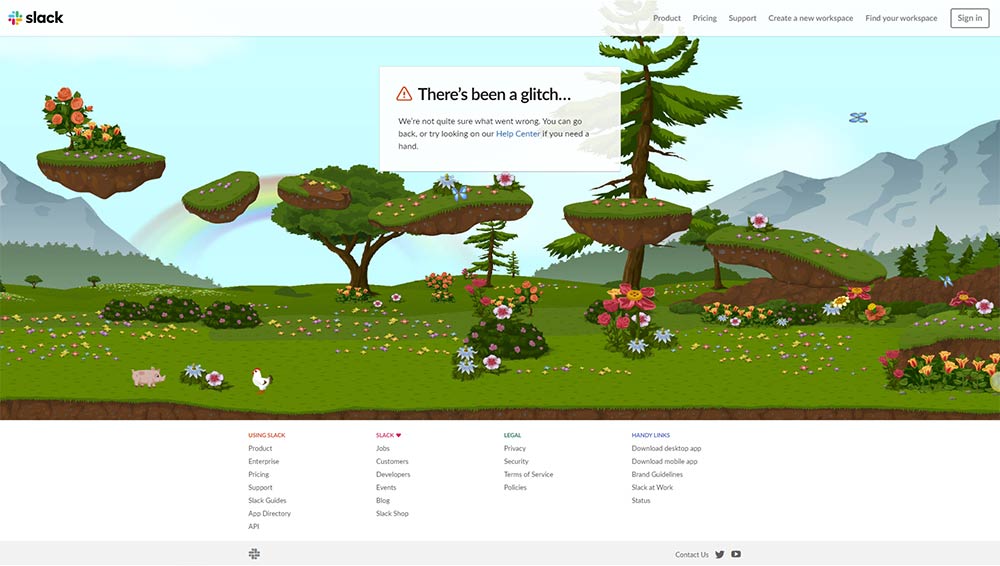This screenshot has height=566, width=1000.
Task: Visit the Blog link
Action: [383, 501]
